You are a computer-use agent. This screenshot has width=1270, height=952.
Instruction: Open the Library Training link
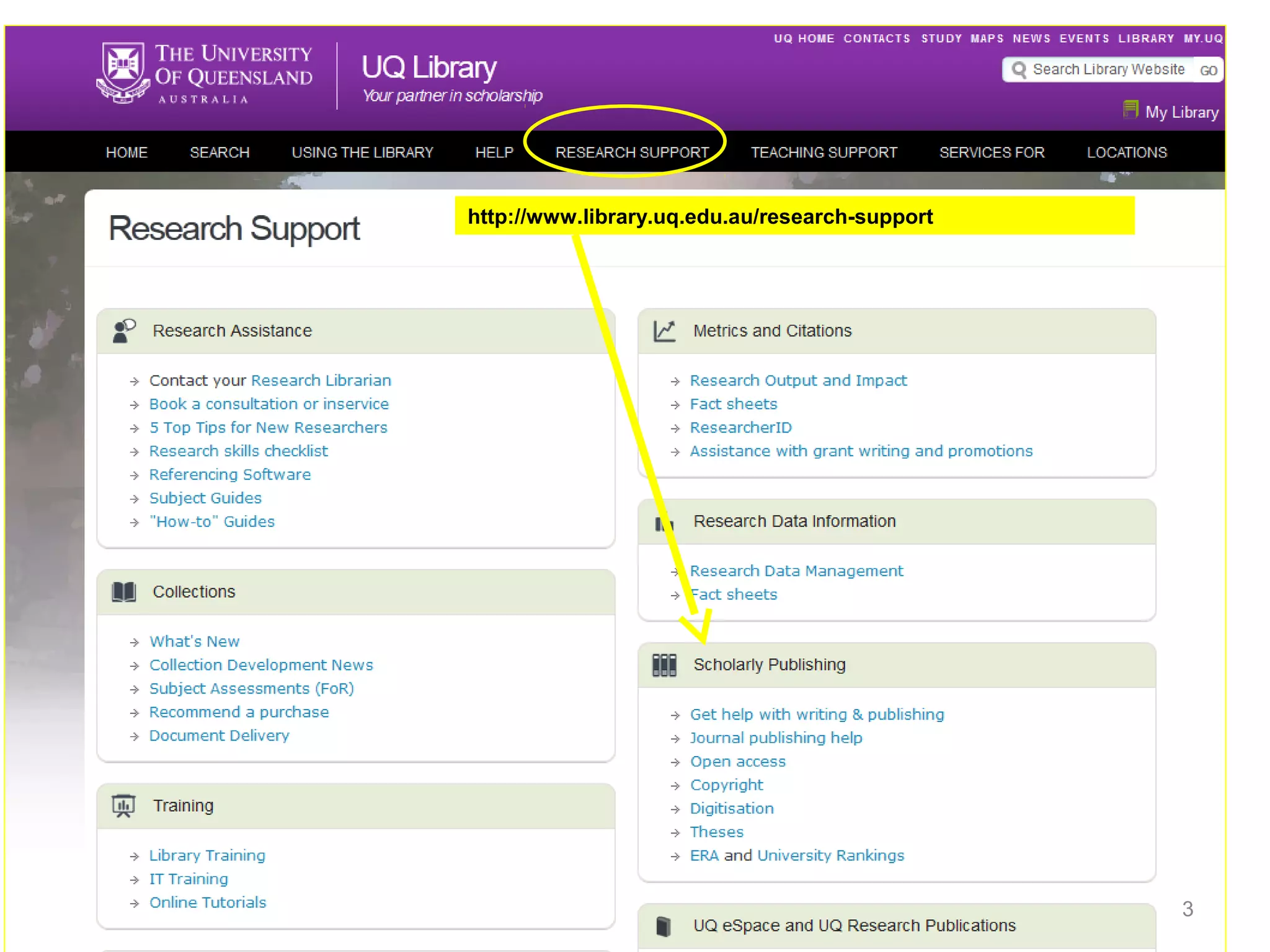click(x=207, y=855)
